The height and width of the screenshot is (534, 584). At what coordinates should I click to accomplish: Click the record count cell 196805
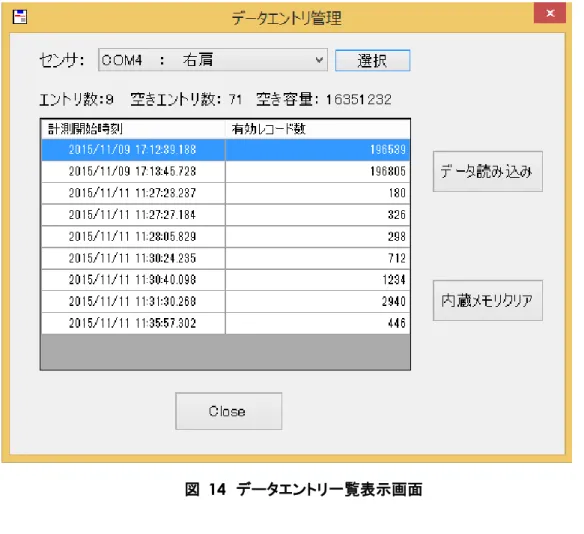point(318,172)
